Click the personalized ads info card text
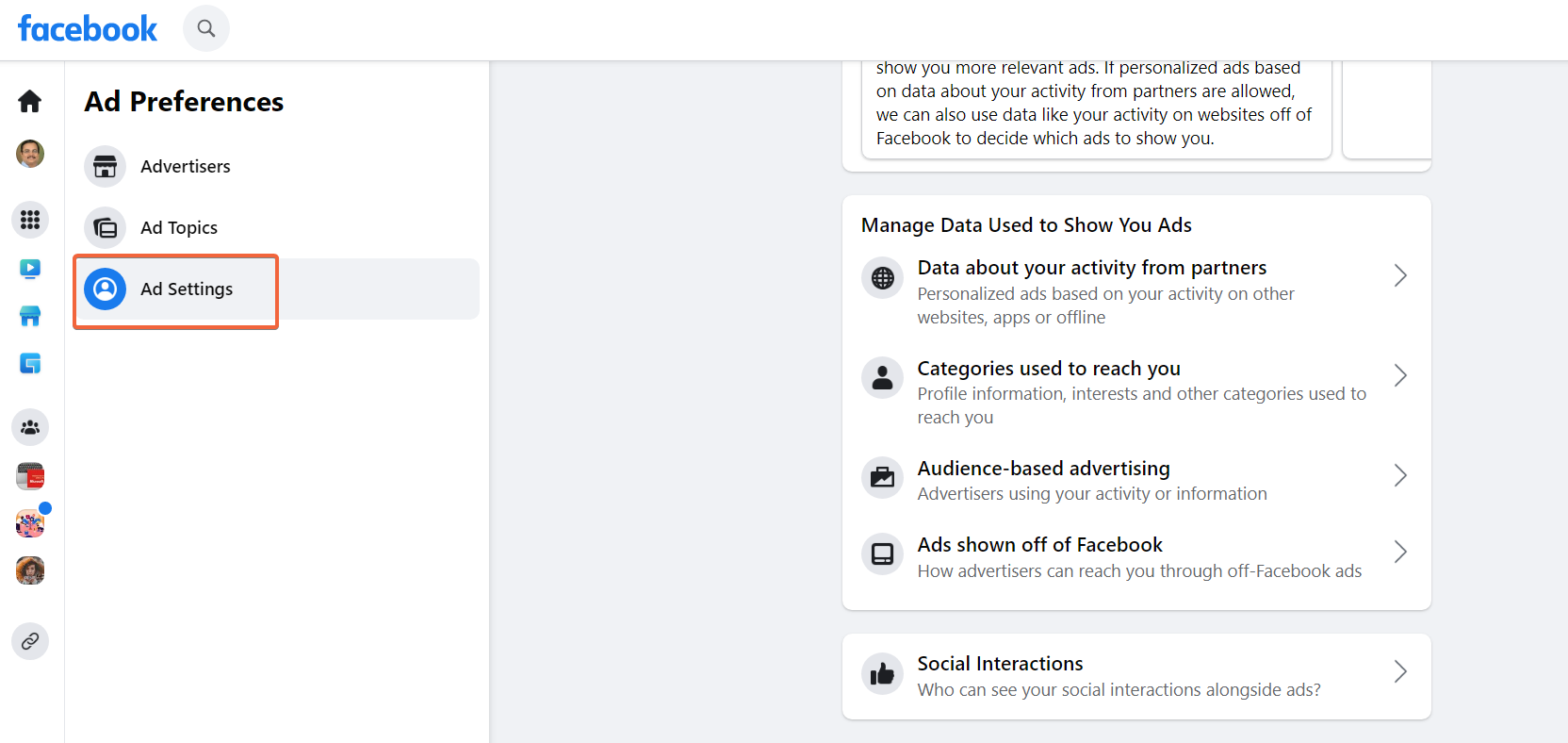The image size is (1568, 743). [x=1095, y=104]
